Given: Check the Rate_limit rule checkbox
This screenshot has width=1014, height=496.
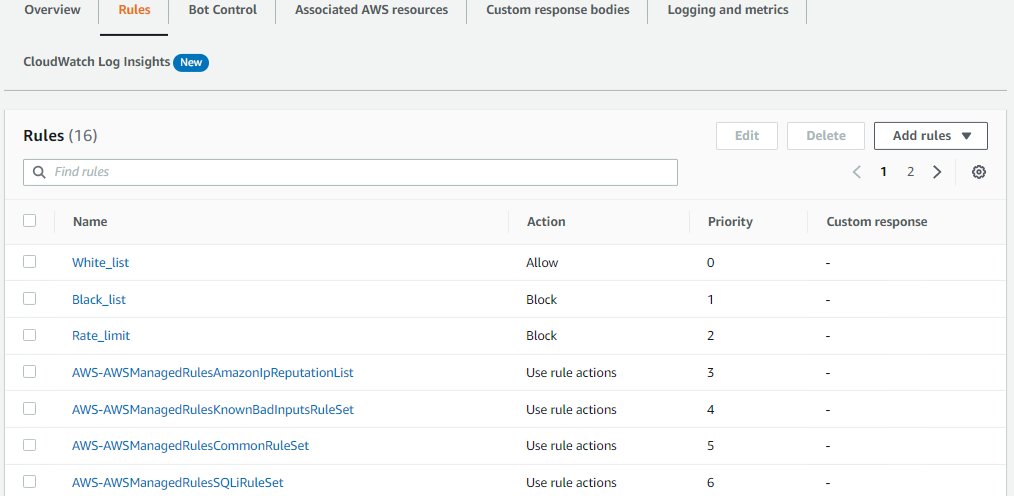Looking at the screenshot, I should [x=29, y=335].
